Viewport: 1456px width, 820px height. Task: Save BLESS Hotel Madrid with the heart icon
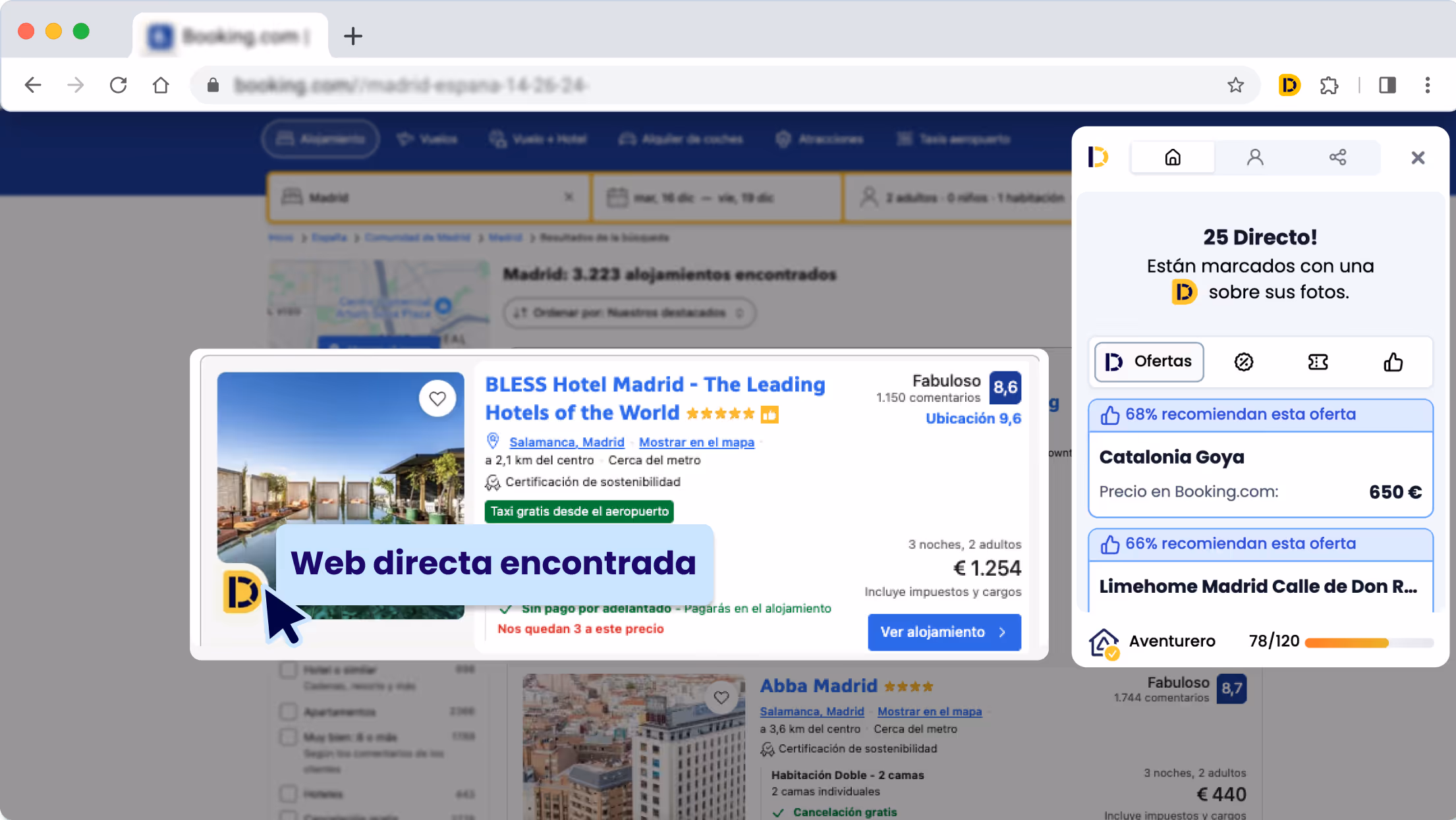437,398
